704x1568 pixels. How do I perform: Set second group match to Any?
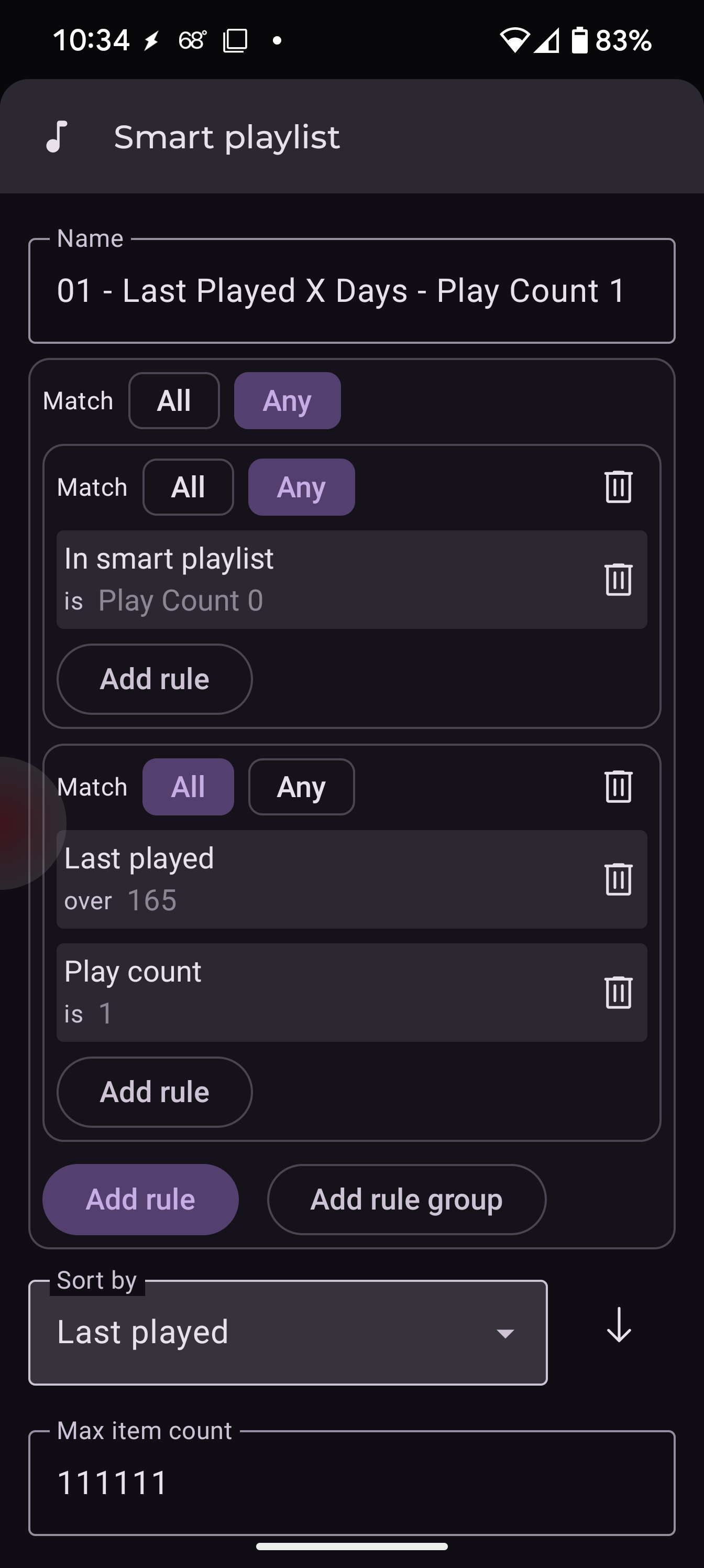click(301, 787)
